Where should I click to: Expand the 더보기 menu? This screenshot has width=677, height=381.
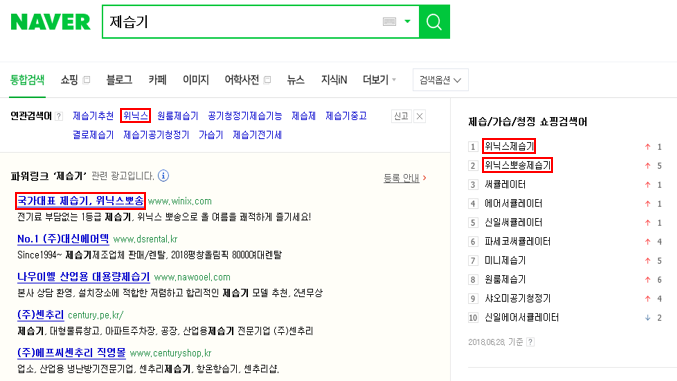[379, 80]
